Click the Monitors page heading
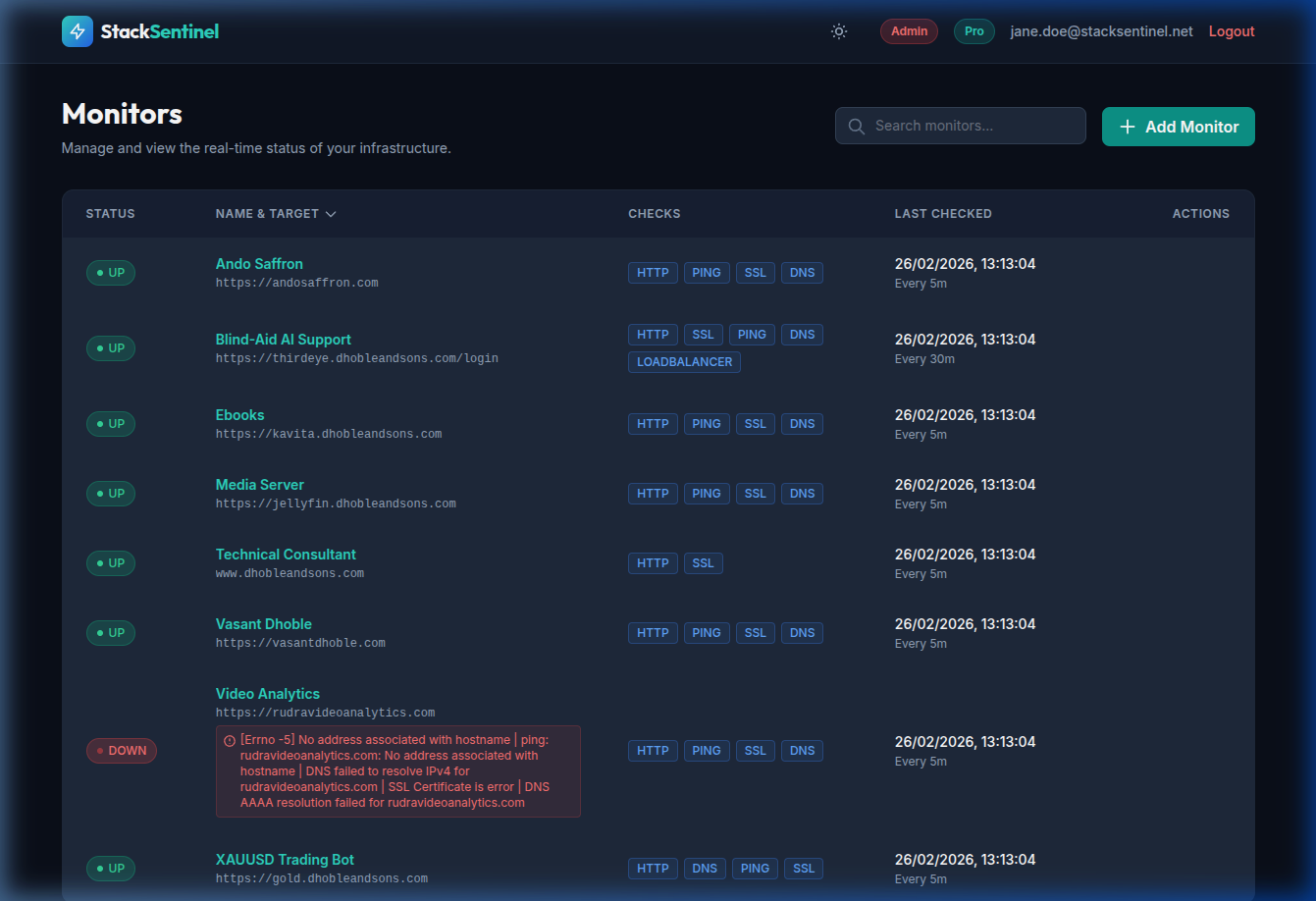The height and width of the screenshot is (901, 1316). tap(122, 114)
